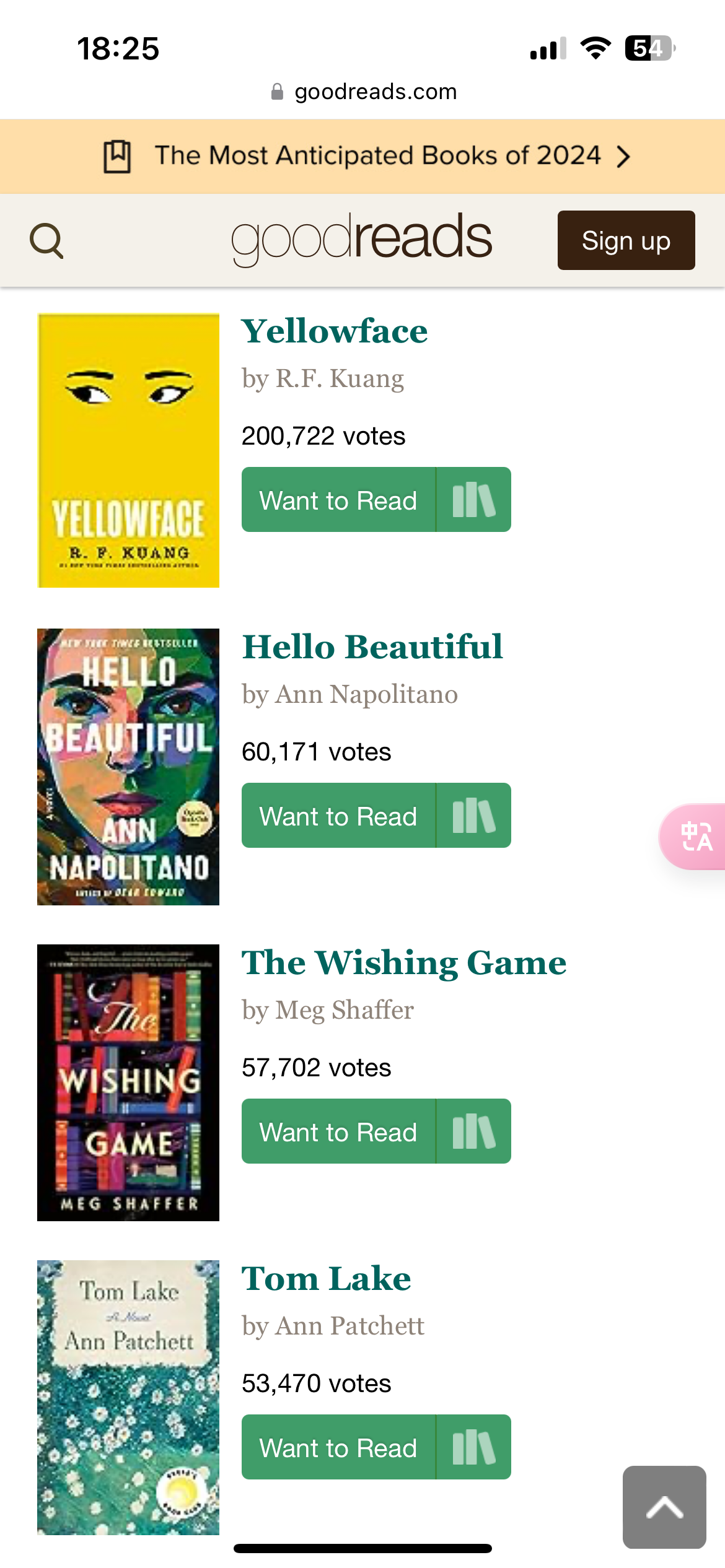
Task: Tap the Tom Lake cover thumbnail
Action: point(128,1397)
